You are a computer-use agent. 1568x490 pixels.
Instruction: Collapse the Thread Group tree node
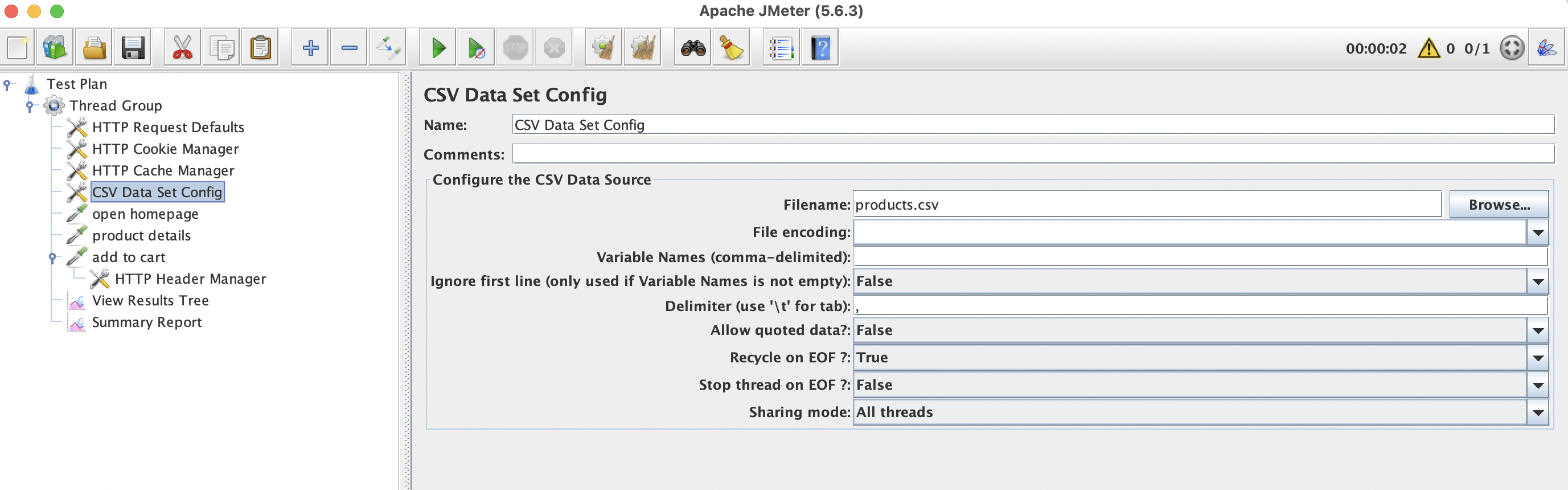pos(30,106)
